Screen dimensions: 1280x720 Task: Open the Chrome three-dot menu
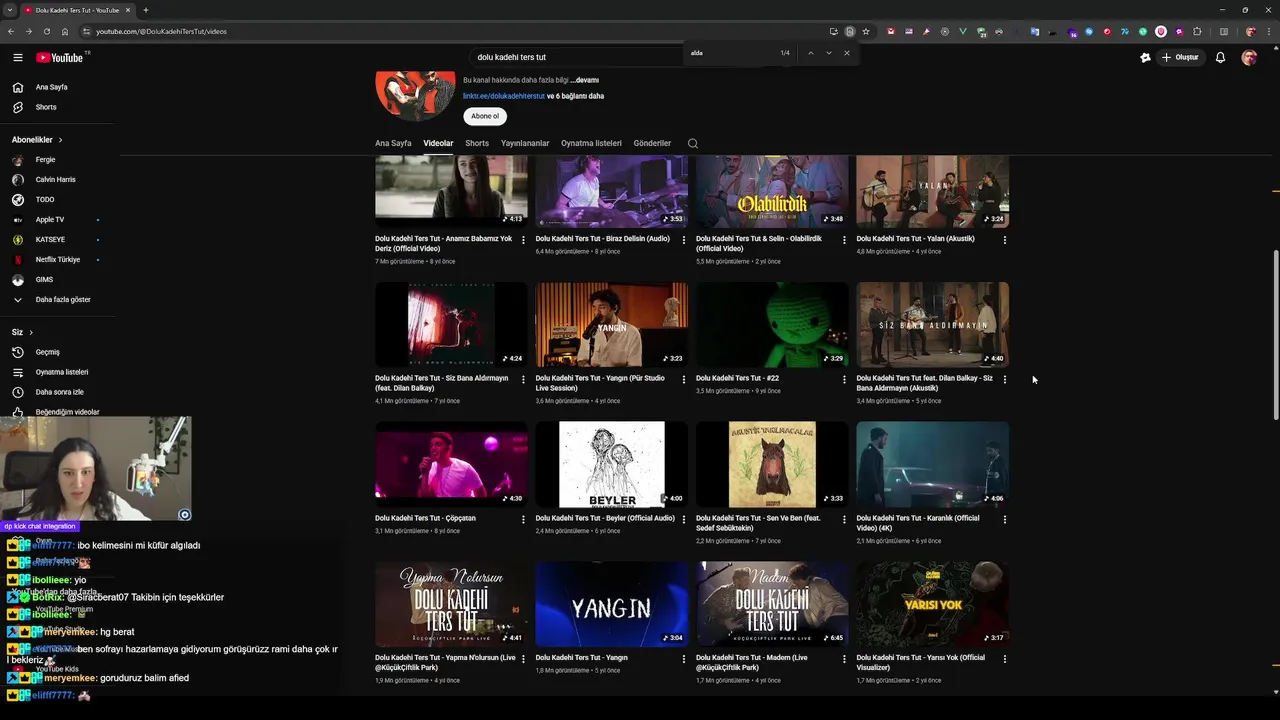coord(1267,31)
